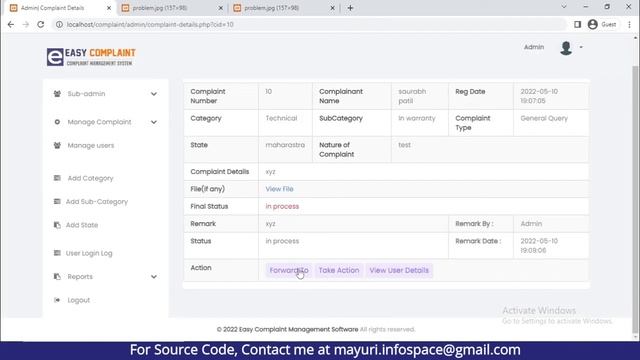The width and height of the screenshot is (640, 360).
Task: Click the Easy Complaint logo
Action: [91, 57]
